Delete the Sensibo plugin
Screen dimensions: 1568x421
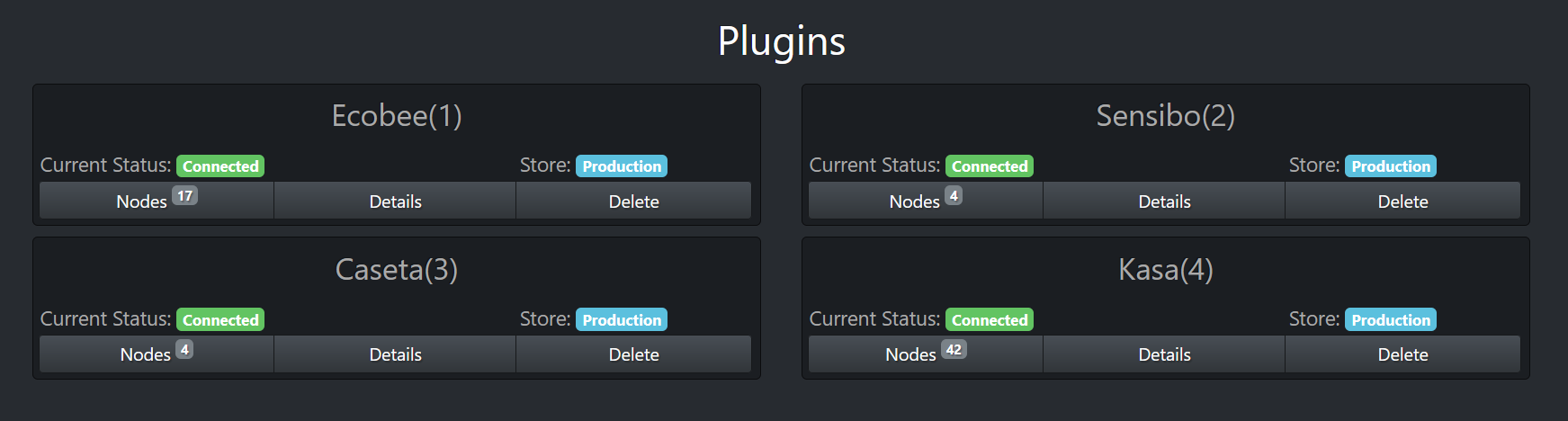[x=1402, y=201]
